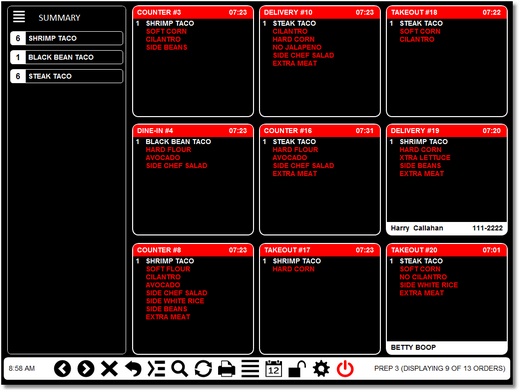Click Steak Taco item in Delivery #10
Screen dimensions: 520x392
coord(294,23)
